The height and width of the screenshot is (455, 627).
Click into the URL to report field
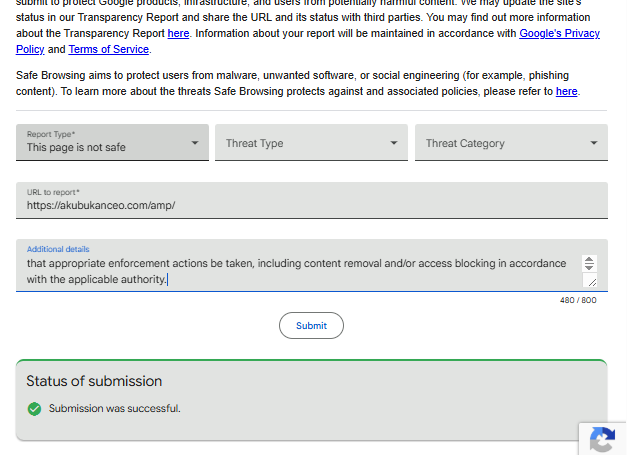click(x=312, y=200)
